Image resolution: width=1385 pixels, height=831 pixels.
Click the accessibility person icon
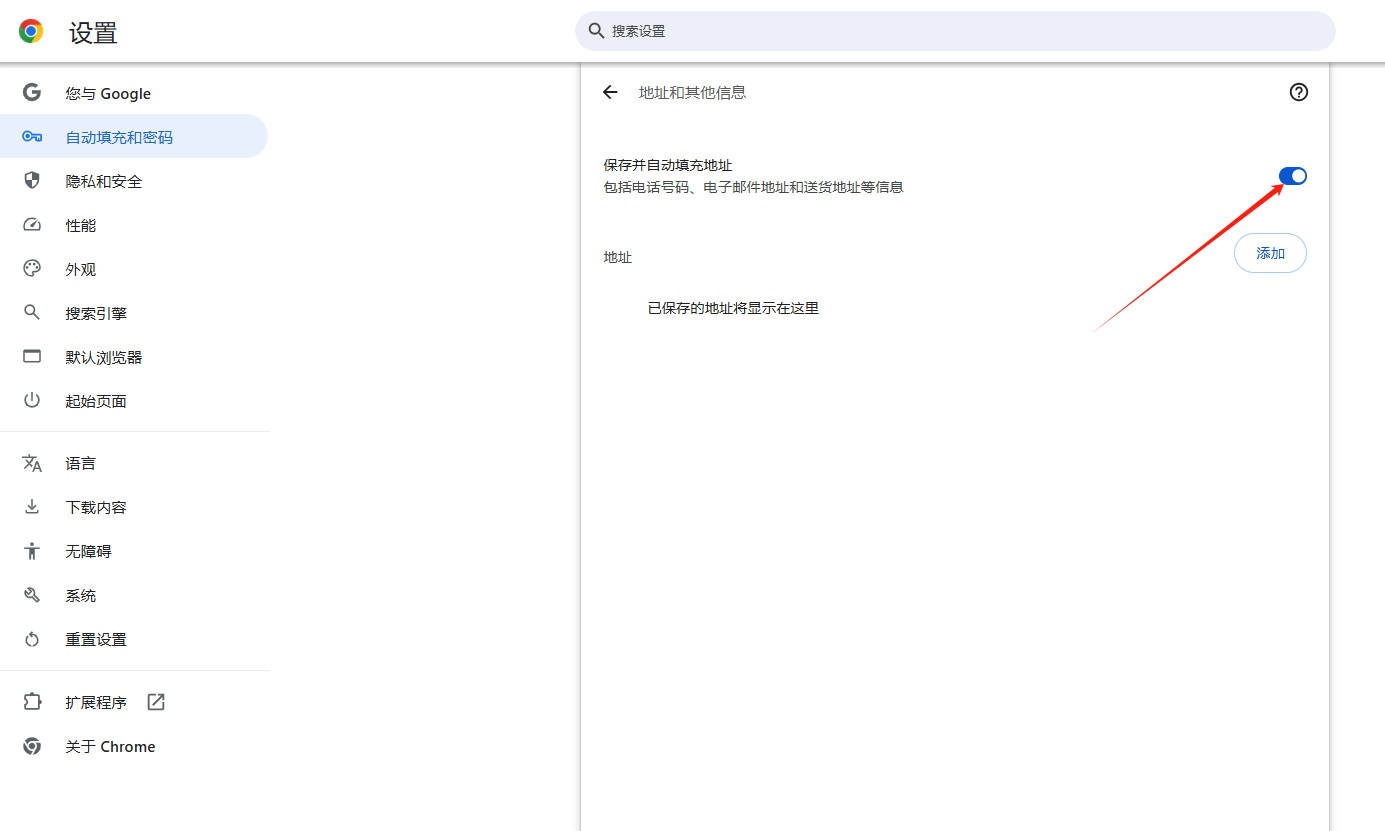point(32,551)
